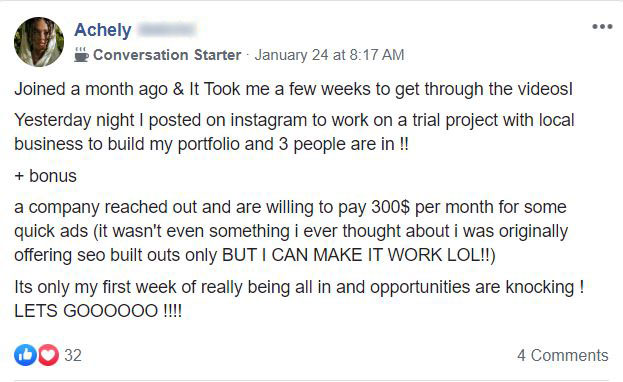Click the 'Joined a month ago' first line
The width and height of the screenshot is (623, 382).
(x=294, y=89)
